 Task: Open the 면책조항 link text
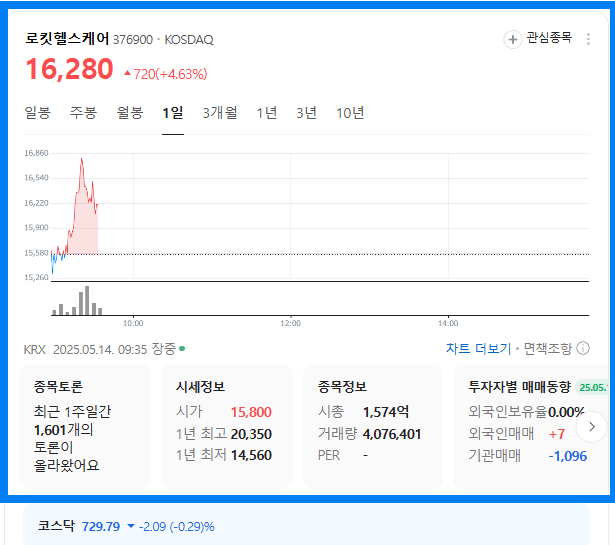click(x=548, y=348)
